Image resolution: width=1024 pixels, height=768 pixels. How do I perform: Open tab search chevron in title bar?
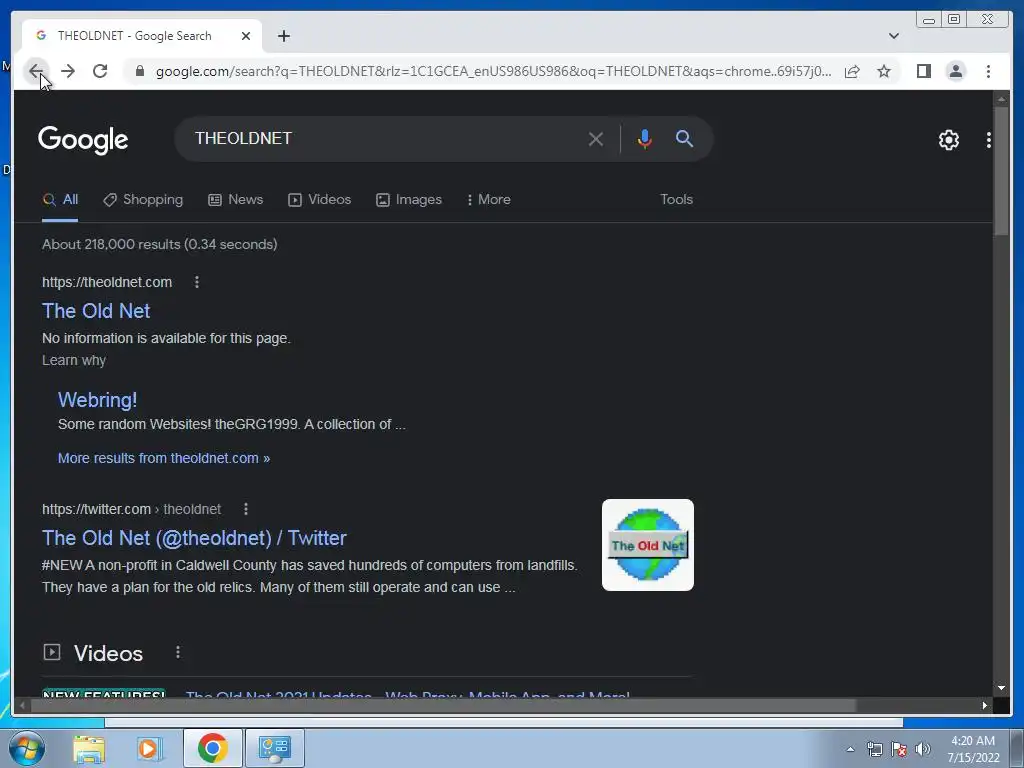coord(893,36)
